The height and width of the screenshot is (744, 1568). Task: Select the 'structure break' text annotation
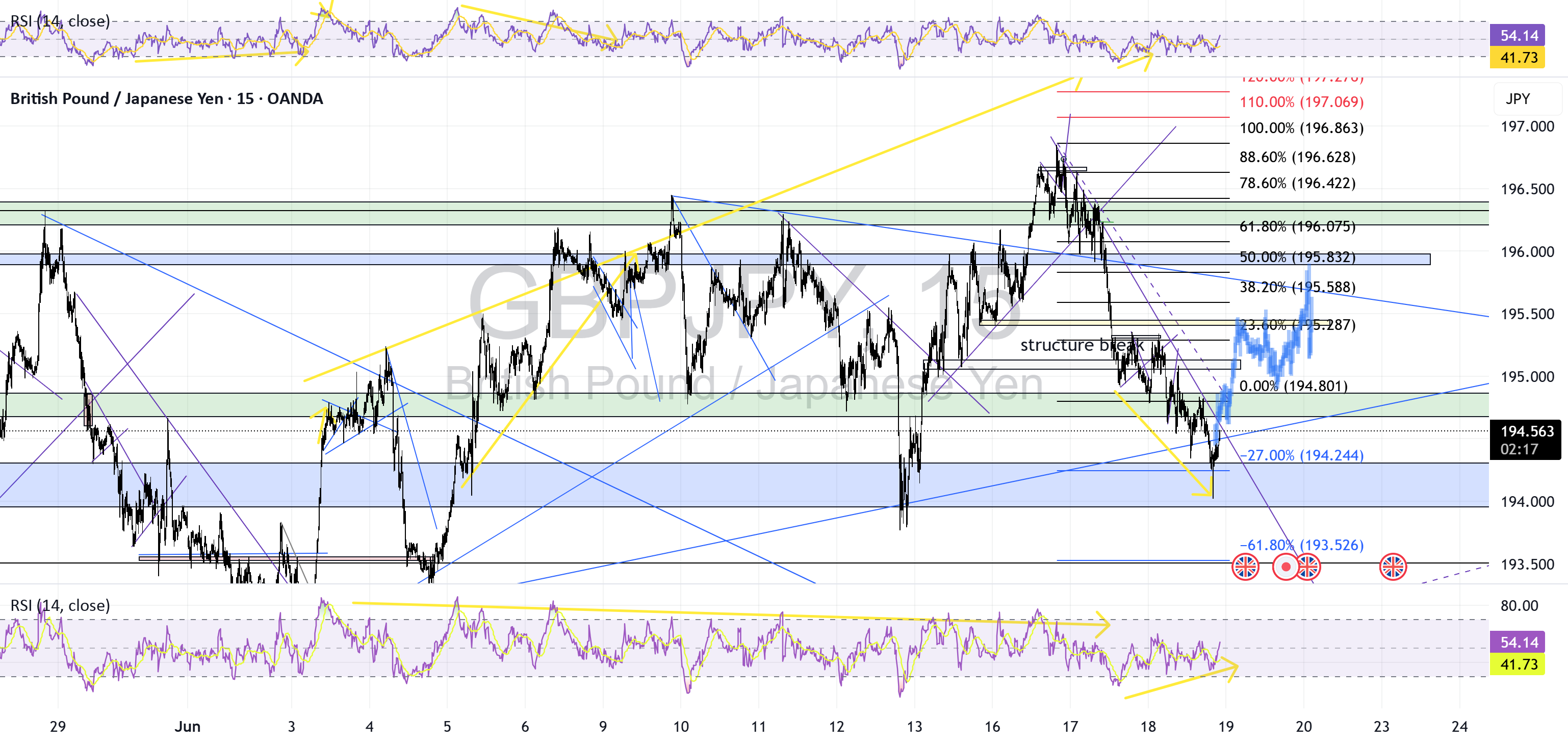[1082, 345]
